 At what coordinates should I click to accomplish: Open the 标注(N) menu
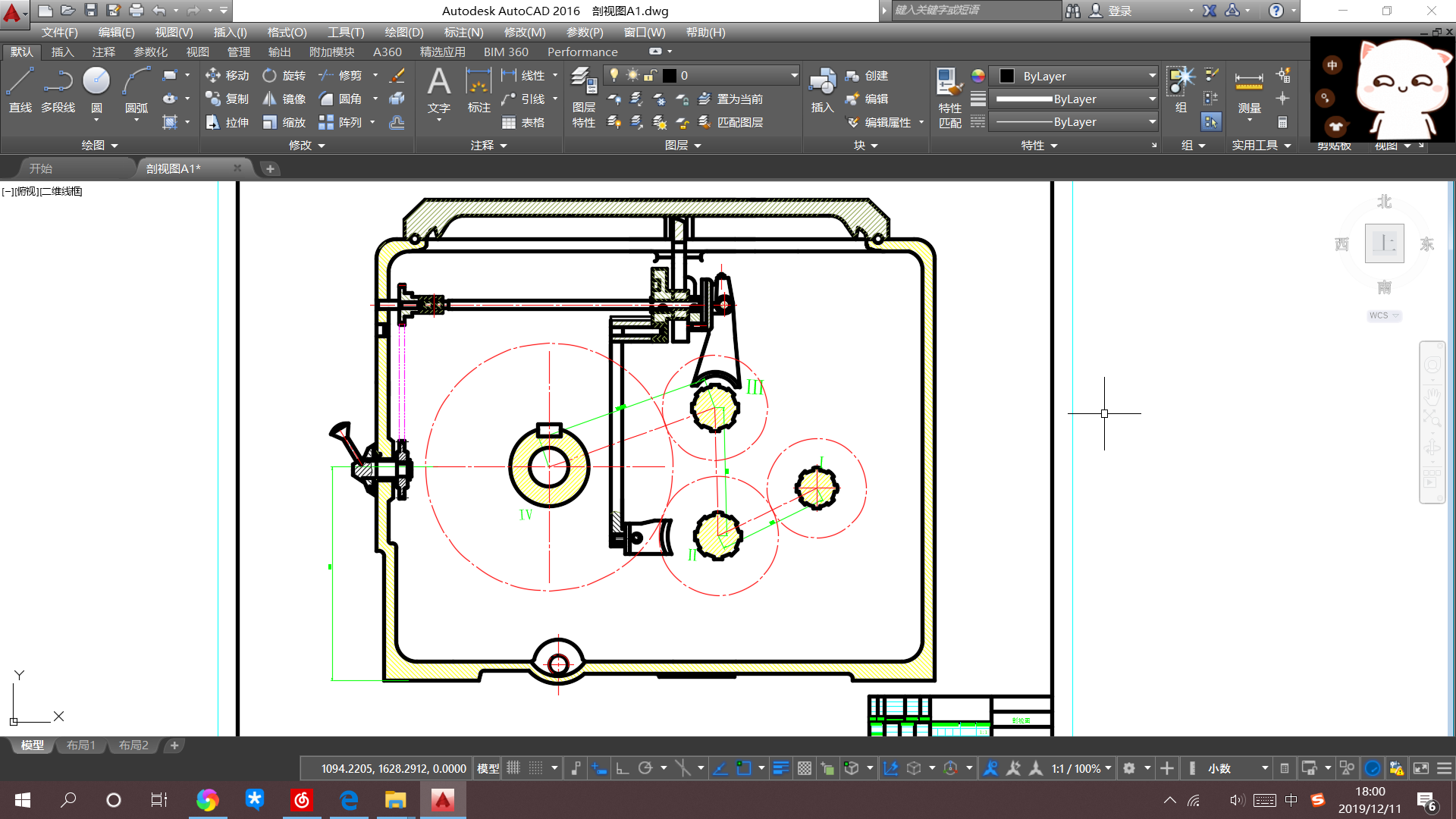coord(463,32)
